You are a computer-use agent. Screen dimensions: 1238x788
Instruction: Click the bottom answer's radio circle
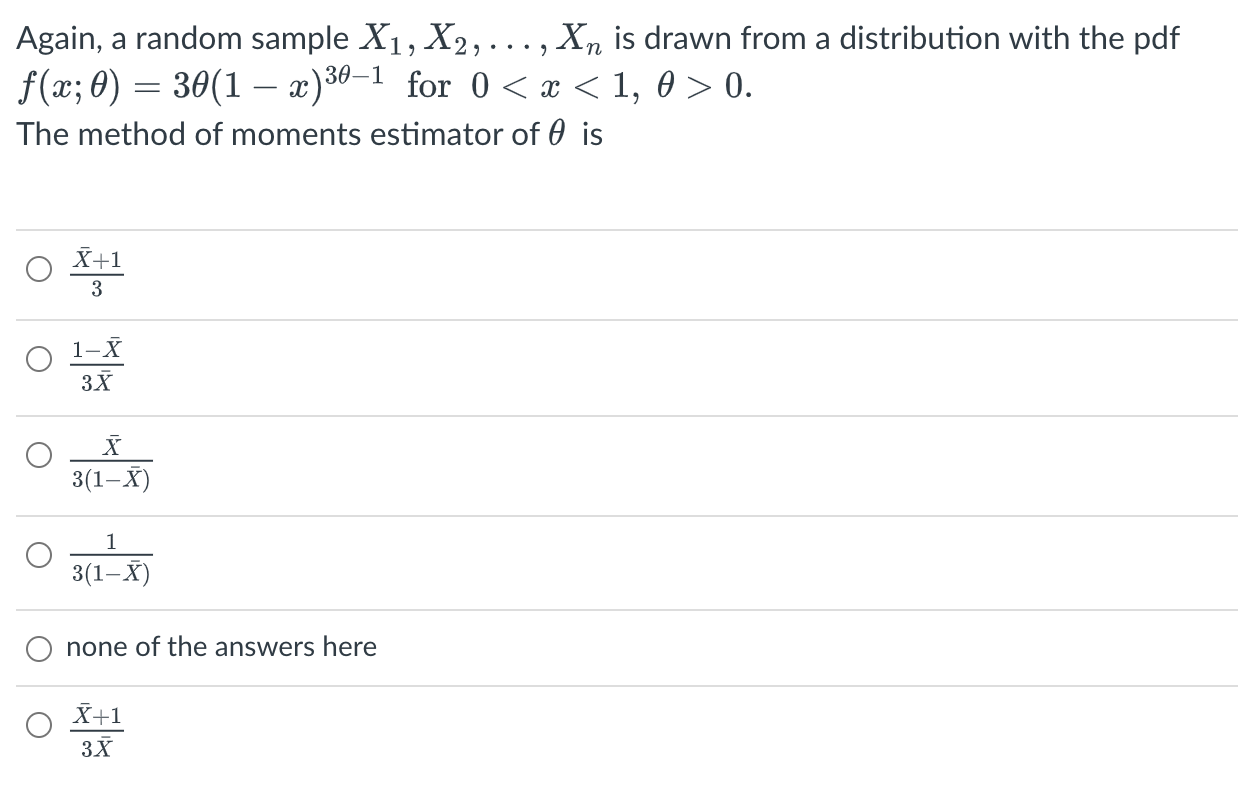pos(39,725)
